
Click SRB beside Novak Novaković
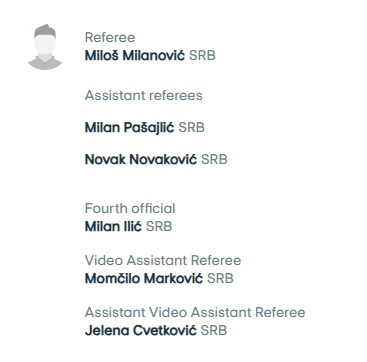(214, 160)
